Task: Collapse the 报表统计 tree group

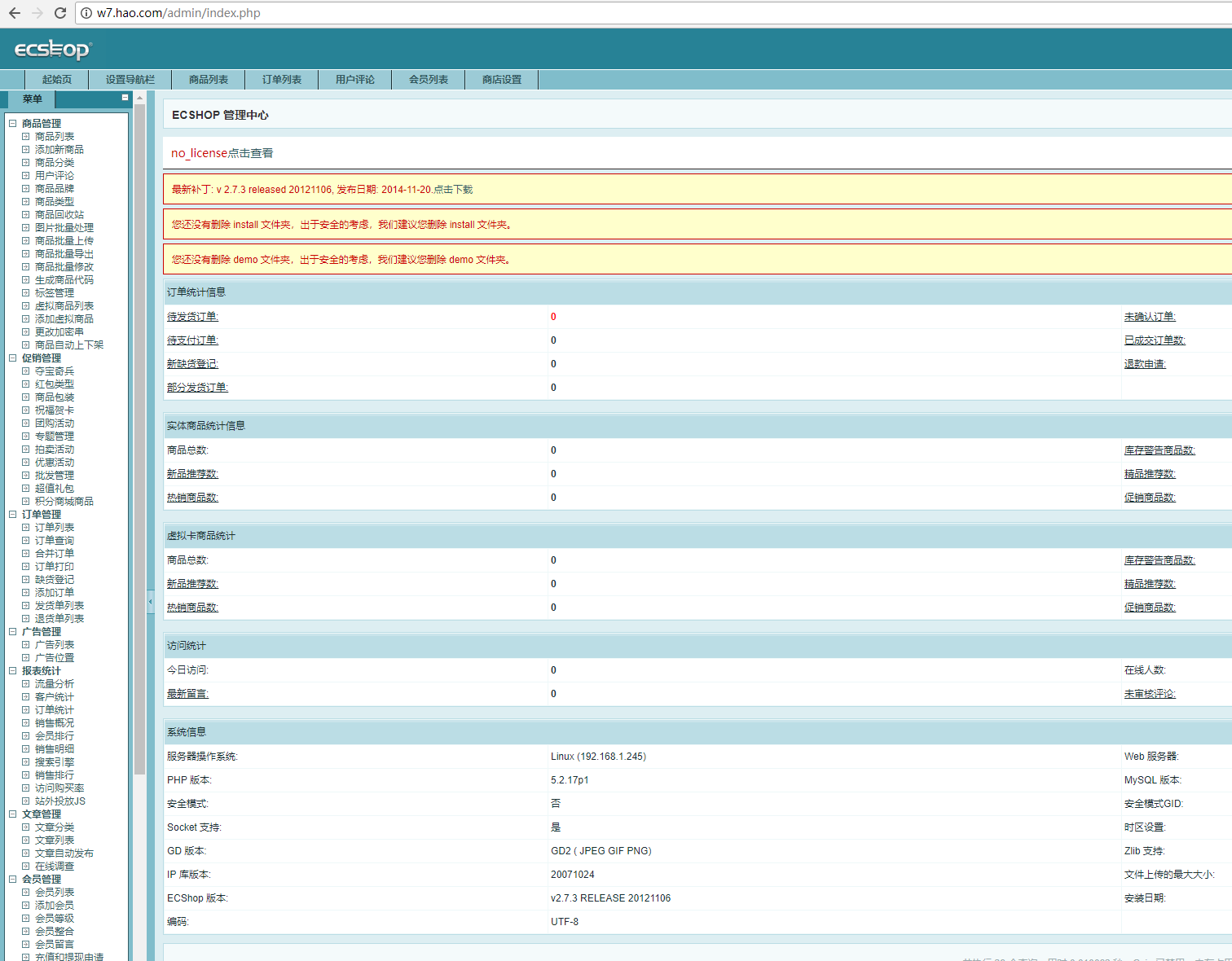Action: (x=13, y=671)
